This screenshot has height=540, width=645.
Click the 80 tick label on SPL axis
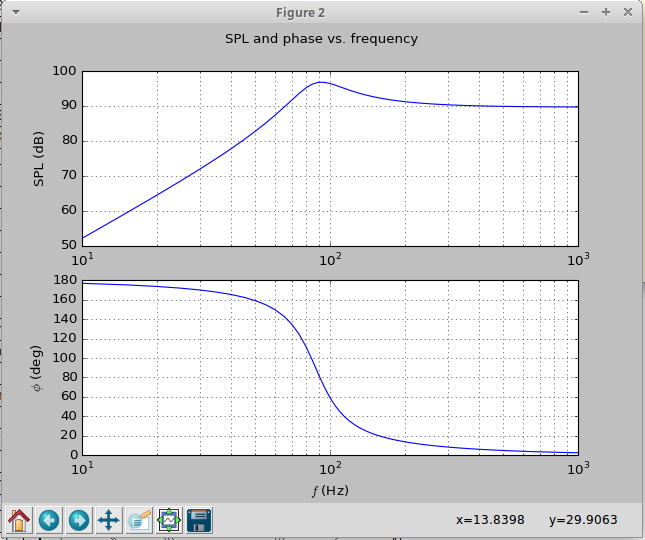[x=69, y=141]
